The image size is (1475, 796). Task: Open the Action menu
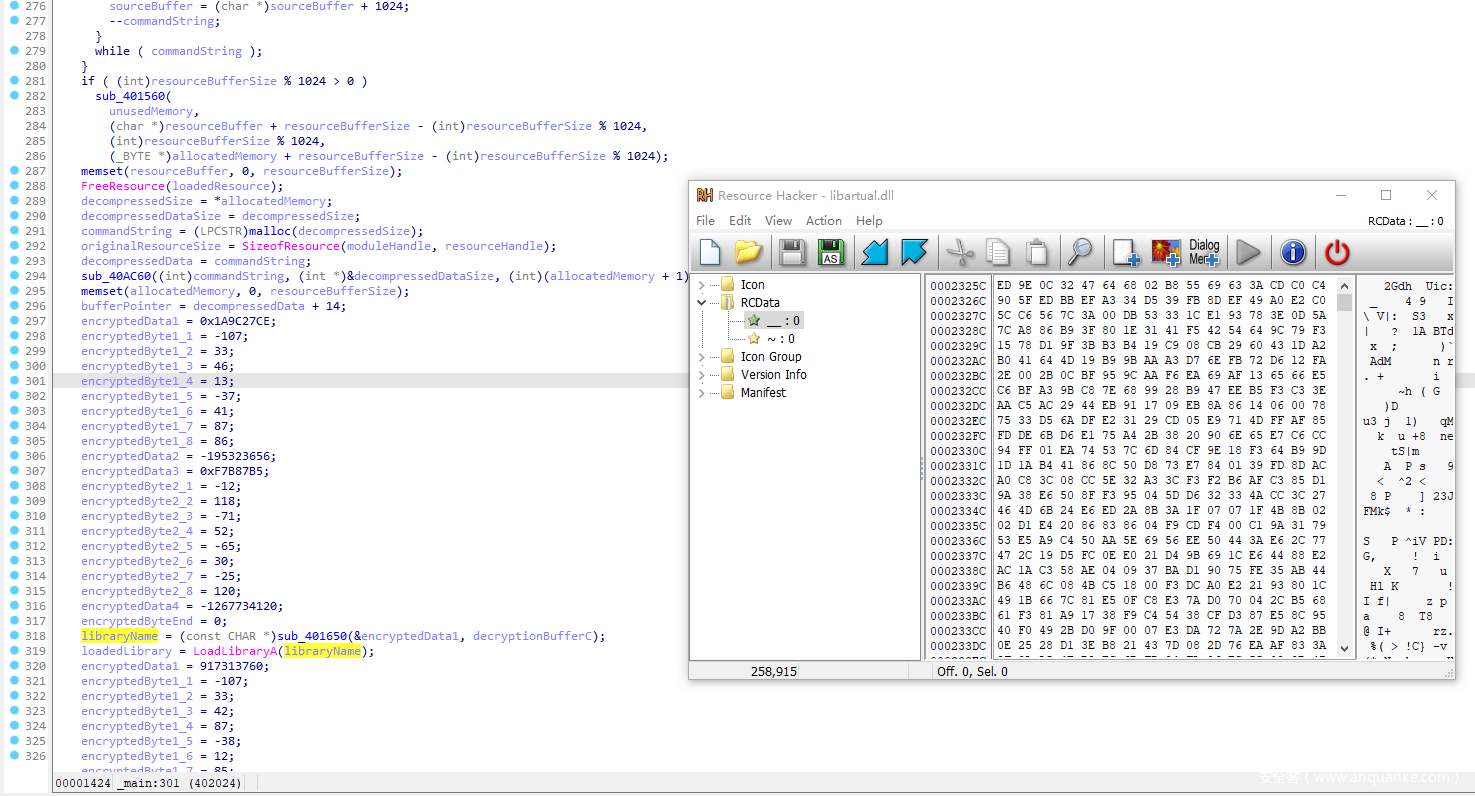823,221
